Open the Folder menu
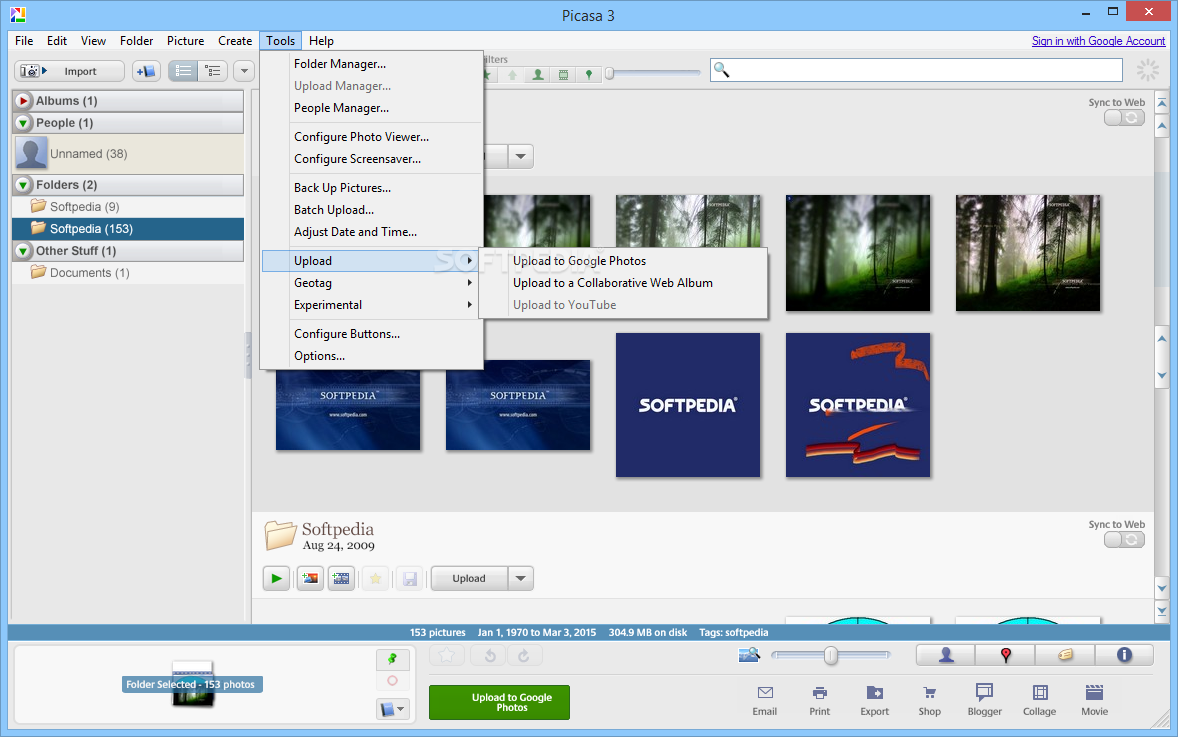1178x737 pixels. 136,41
